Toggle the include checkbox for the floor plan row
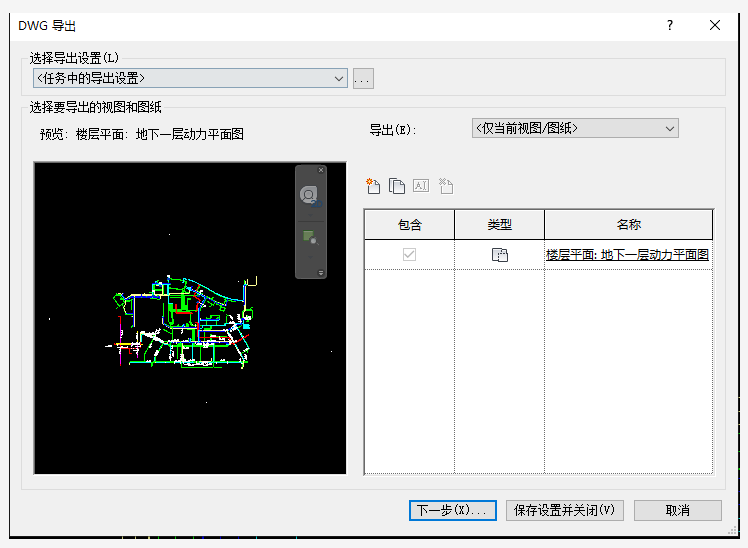The width and height of the screenshot is (748, 548). point(409,255)
